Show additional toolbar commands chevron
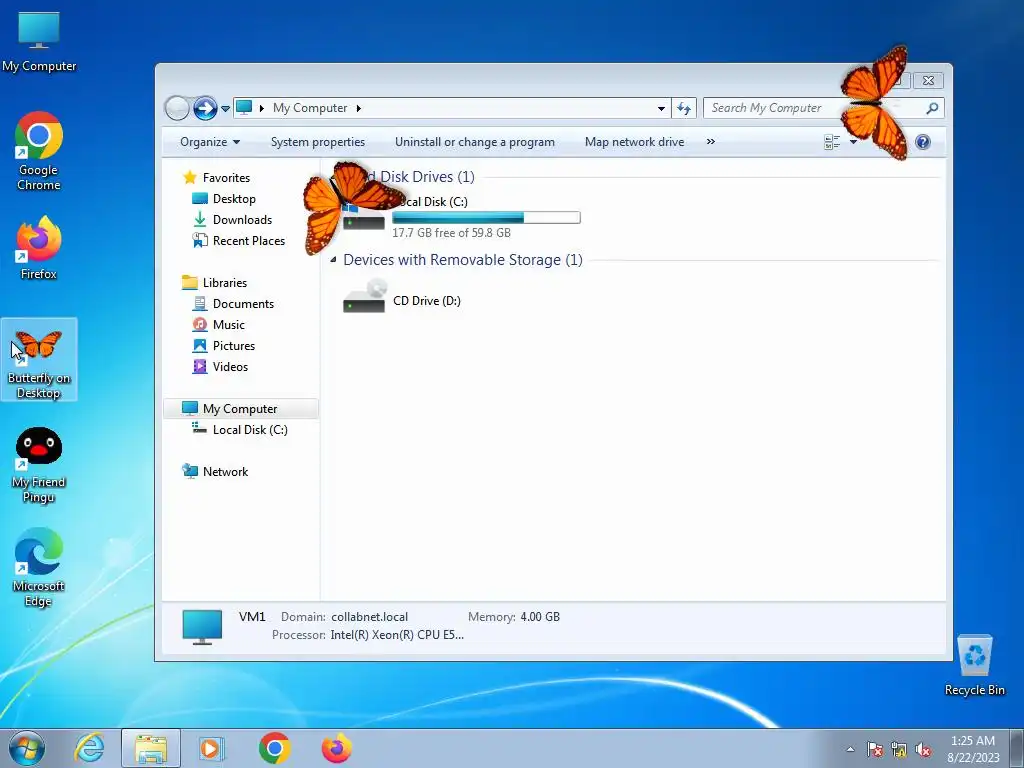 pos(711,142)
